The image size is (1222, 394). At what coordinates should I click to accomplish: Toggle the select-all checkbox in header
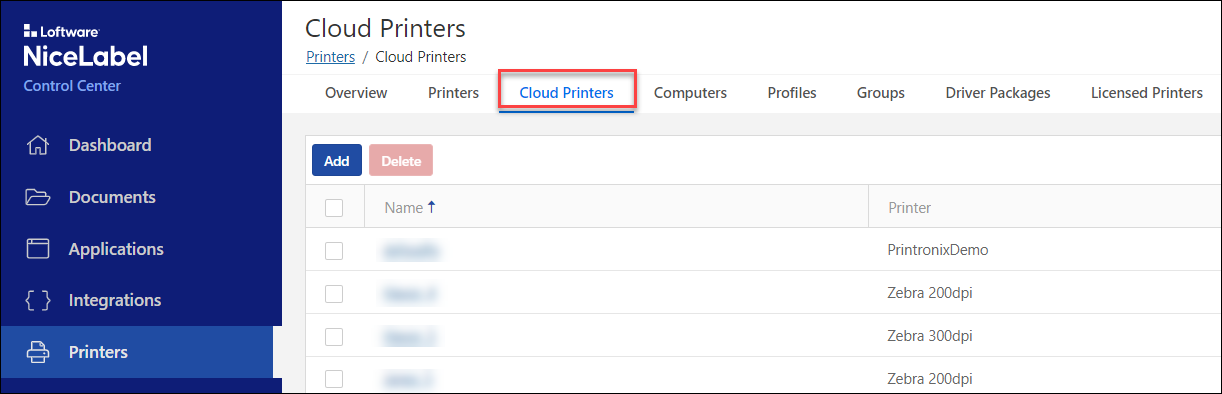[x=334, y=208]
